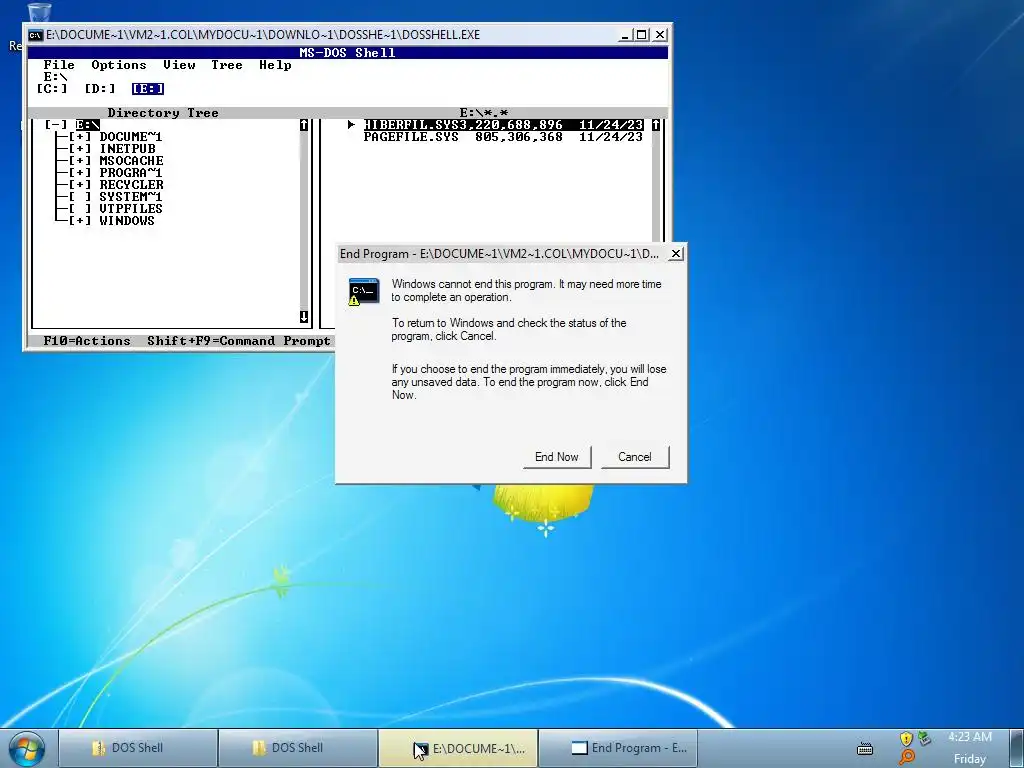1024x768 pixels.
Task: Maximize the DOSSHELL.EXE console window
Action: [642, 35]
